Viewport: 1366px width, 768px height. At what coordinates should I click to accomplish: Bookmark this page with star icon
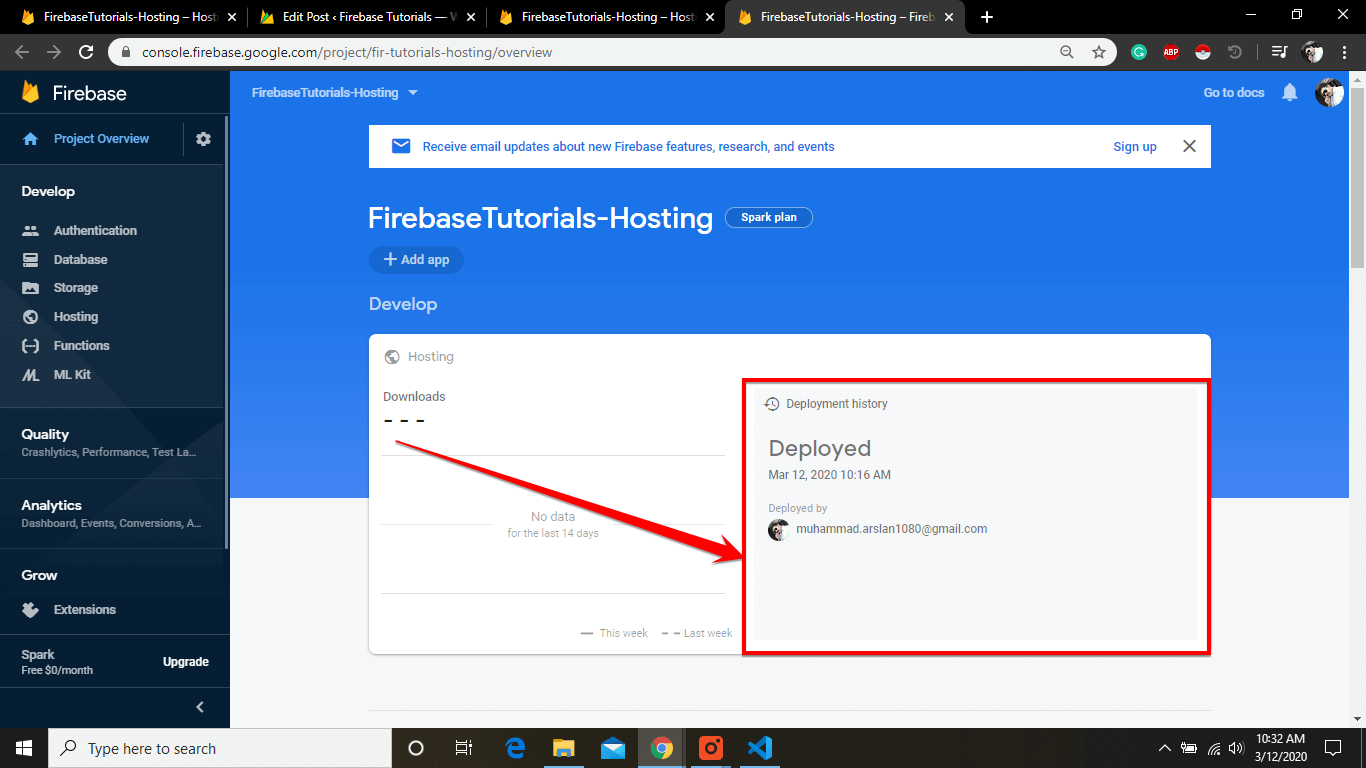tap(1099, 52)
